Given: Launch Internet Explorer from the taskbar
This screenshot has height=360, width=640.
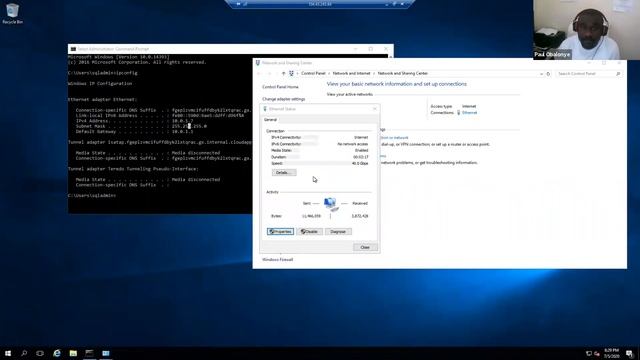Looking at the screenshot, I should coord(57,353).
